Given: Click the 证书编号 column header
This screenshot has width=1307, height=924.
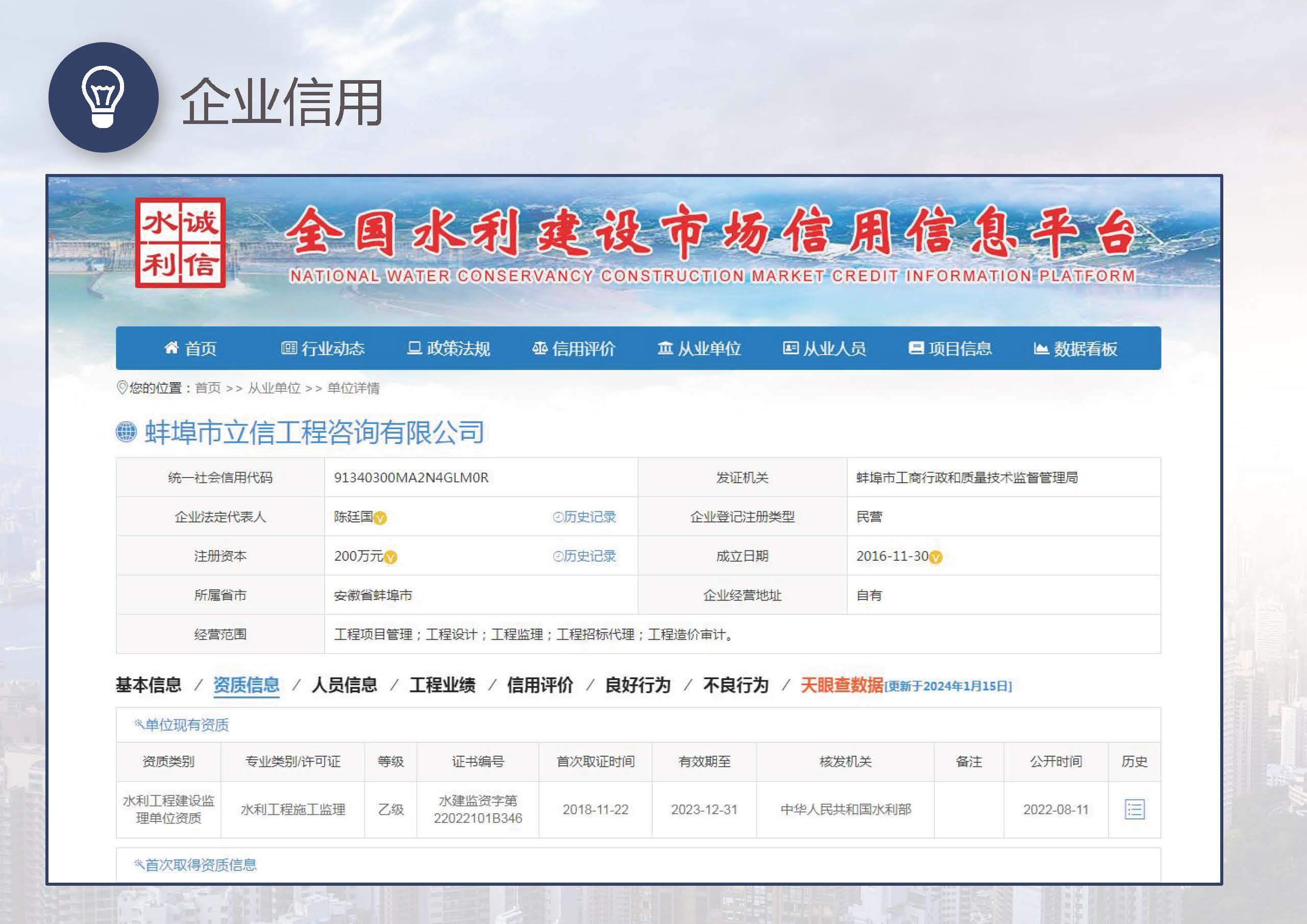Looking at the screenshot, I should 478,761.
